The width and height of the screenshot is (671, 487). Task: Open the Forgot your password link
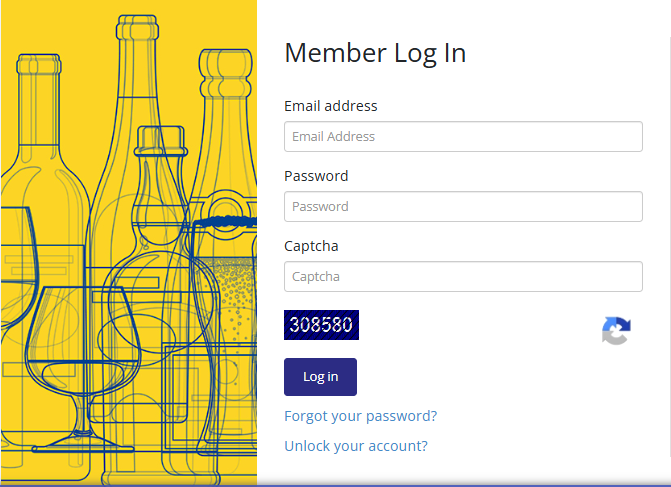coord(360,416)
